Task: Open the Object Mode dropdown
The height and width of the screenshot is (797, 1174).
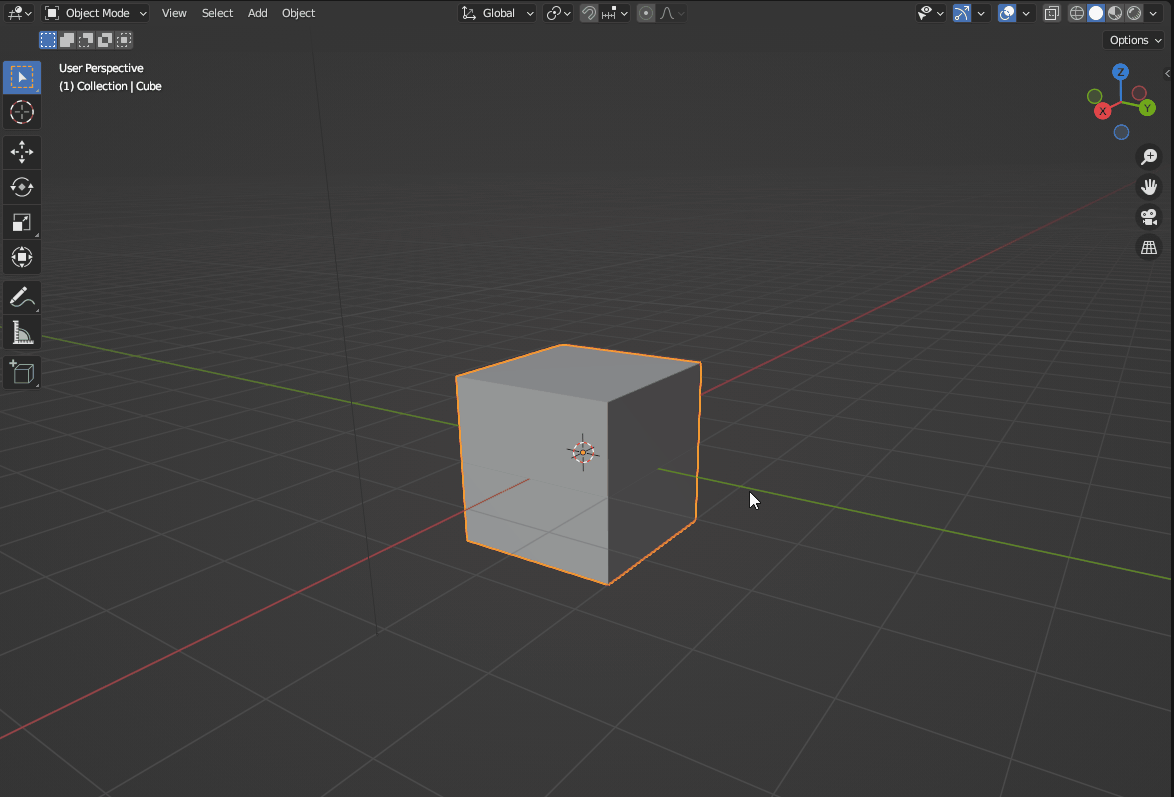Action: [95, 13]
